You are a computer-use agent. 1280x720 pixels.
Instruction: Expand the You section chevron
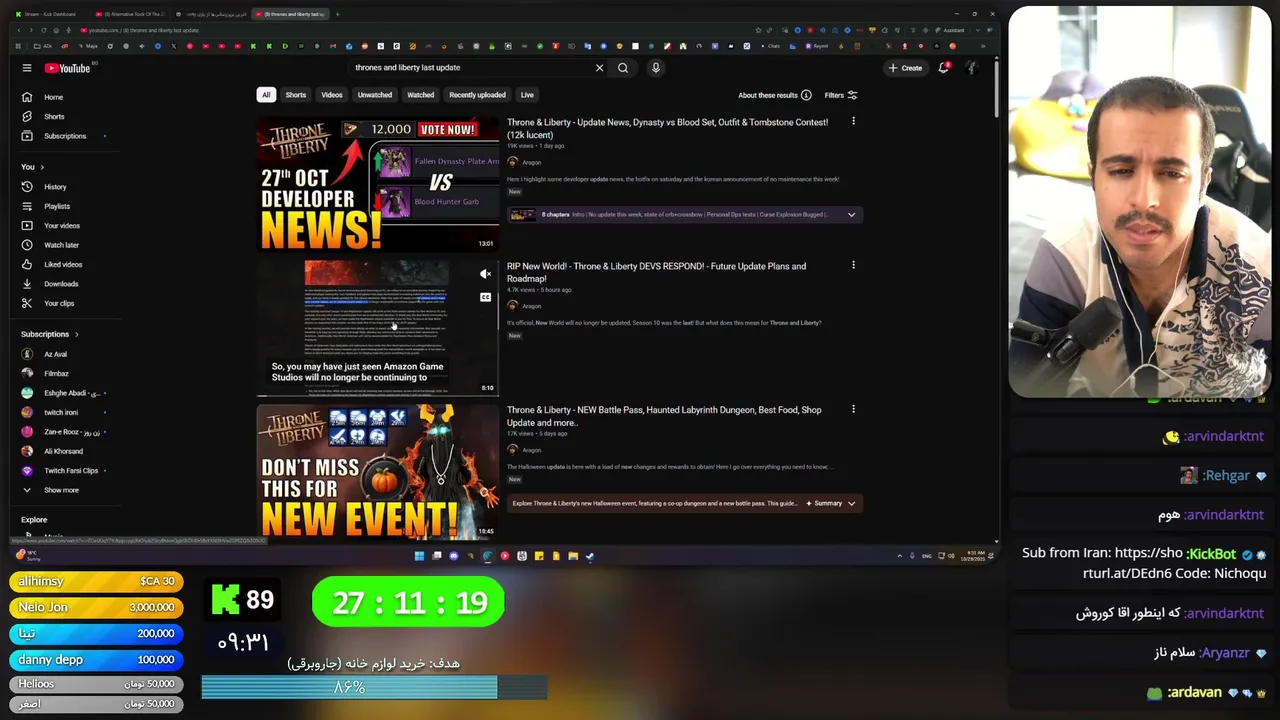(x=42, y=167)
